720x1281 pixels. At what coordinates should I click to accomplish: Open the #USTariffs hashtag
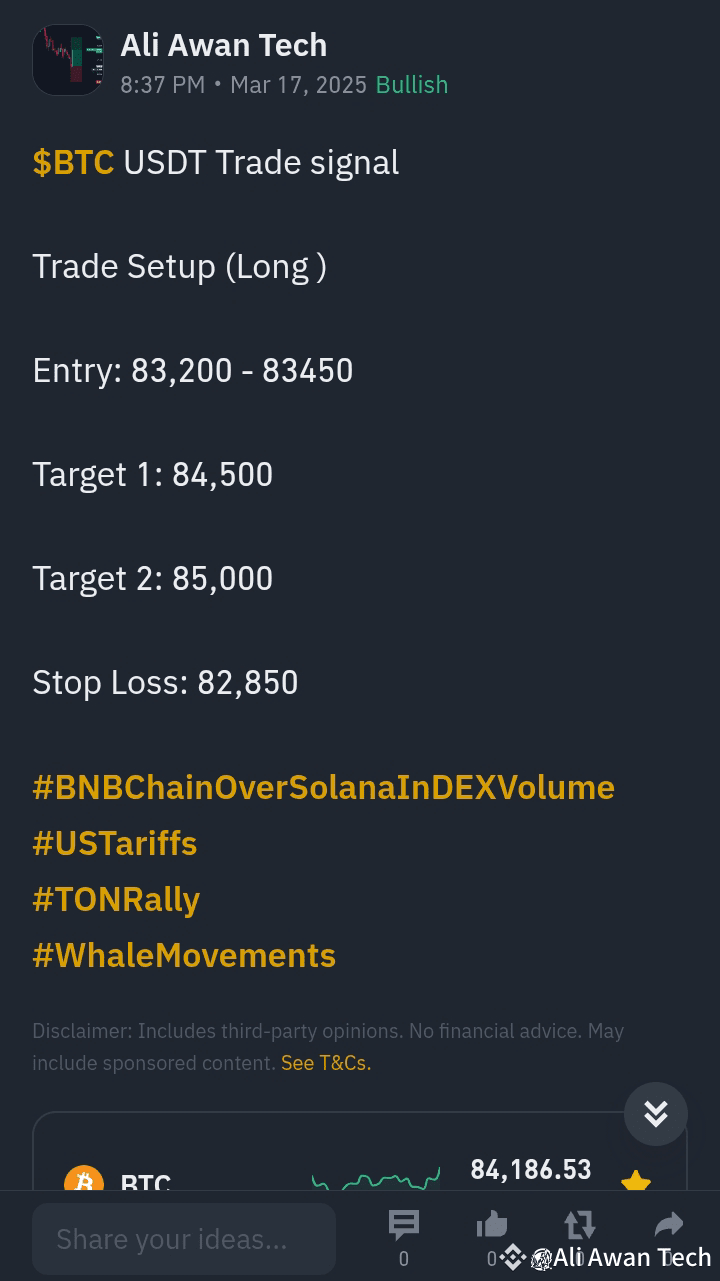[x=115, y=843]
